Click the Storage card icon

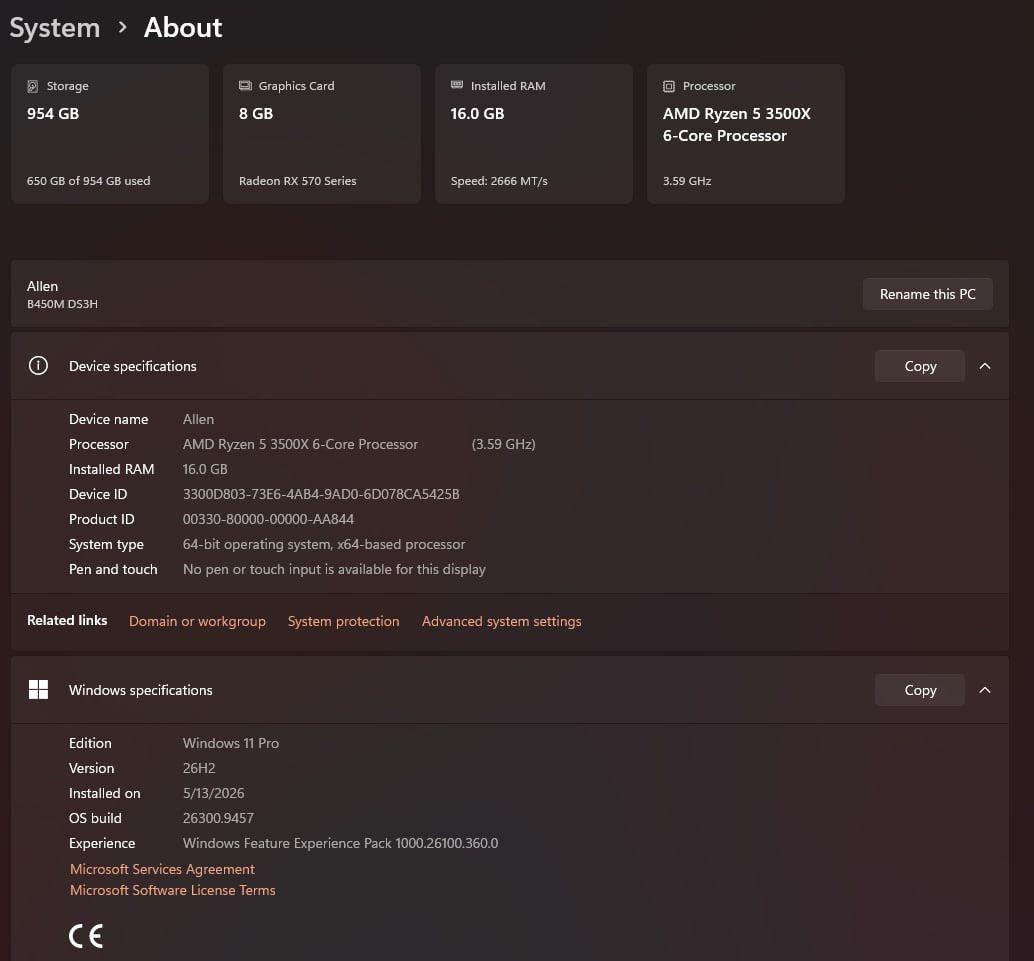[32, 86]
